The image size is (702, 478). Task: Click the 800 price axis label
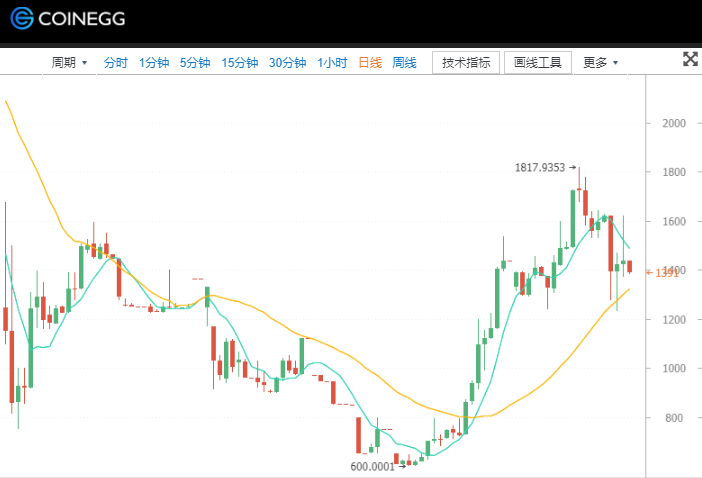(674, 418)
